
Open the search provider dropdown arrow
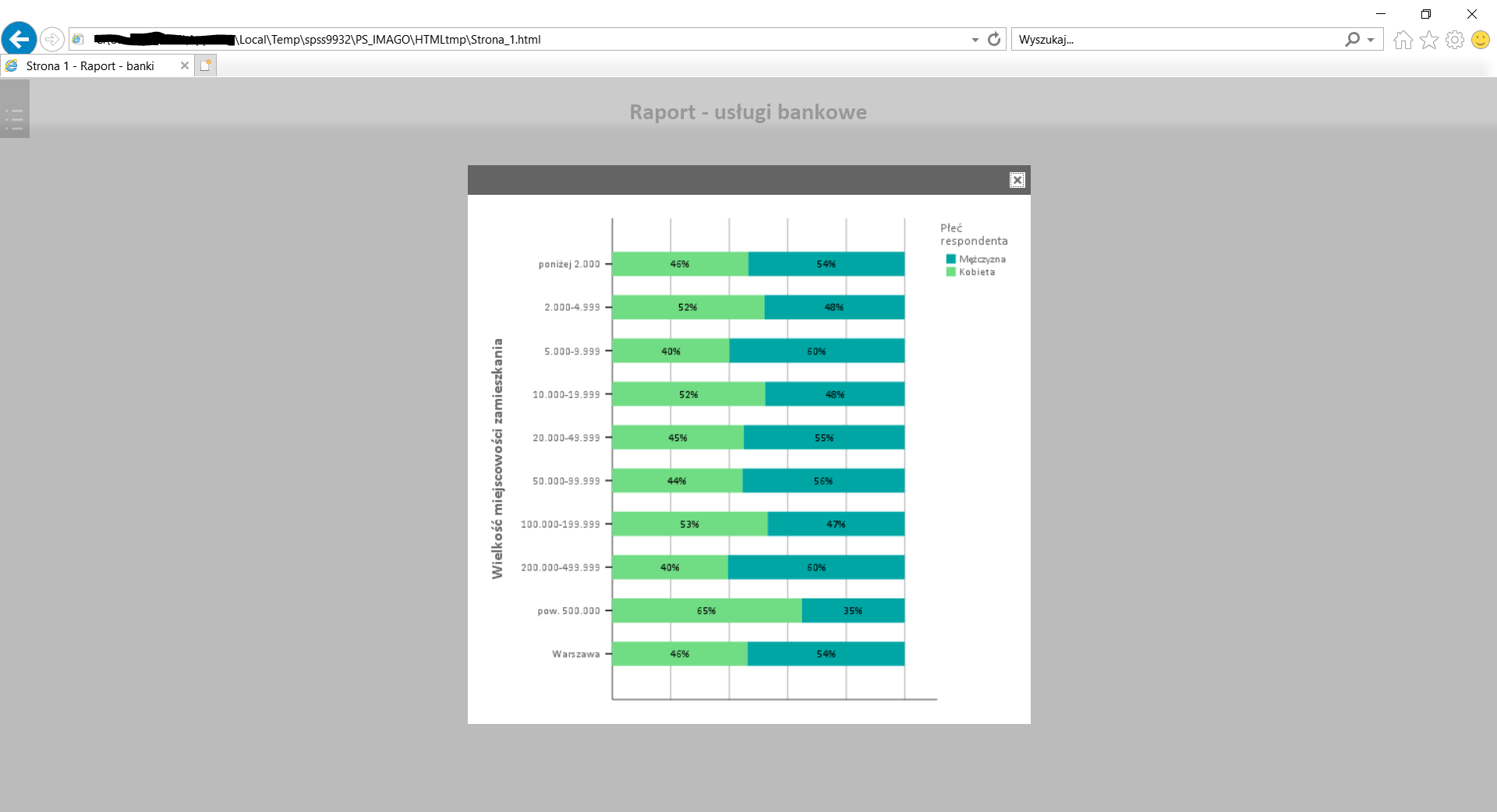[1371, 40]
